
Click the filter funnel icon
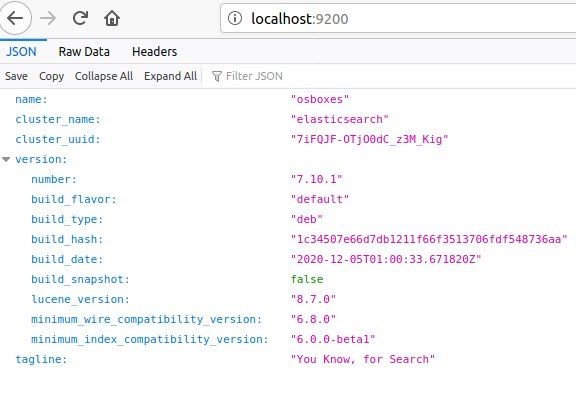217,76
